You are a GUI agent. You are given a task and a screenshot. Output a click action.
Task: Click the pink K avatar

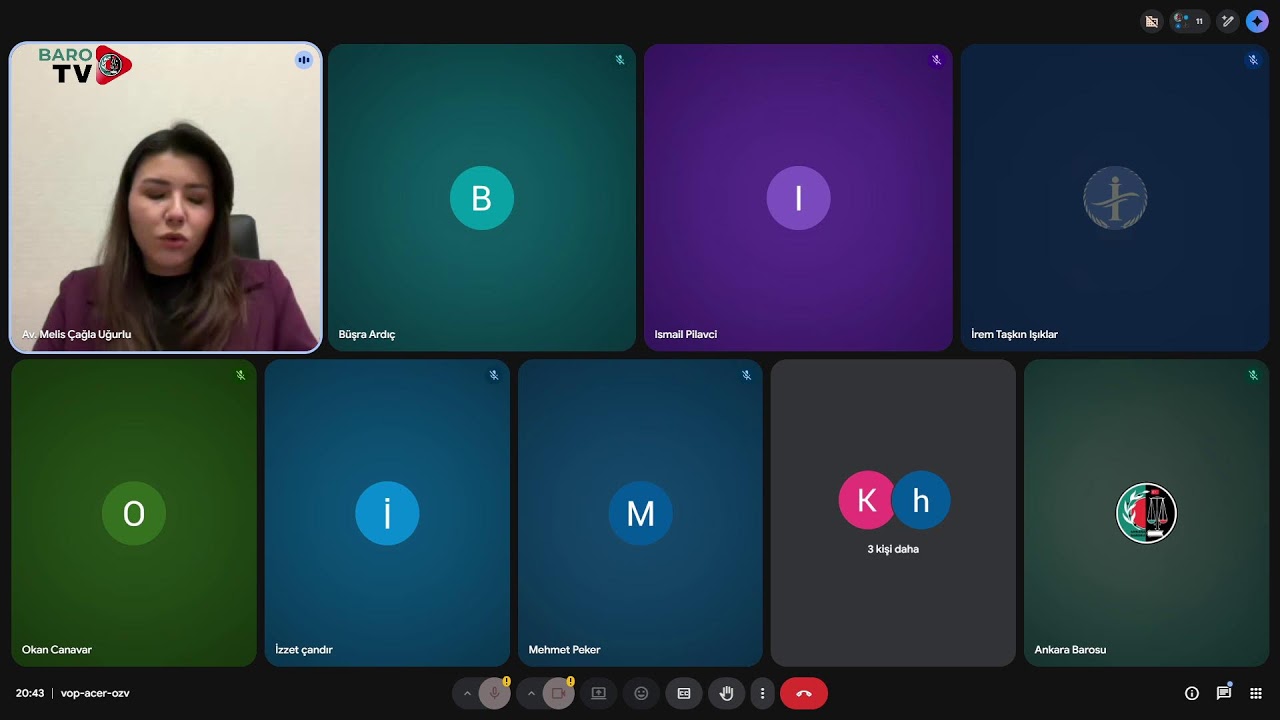pyautogui.click(x=867, y=500)
